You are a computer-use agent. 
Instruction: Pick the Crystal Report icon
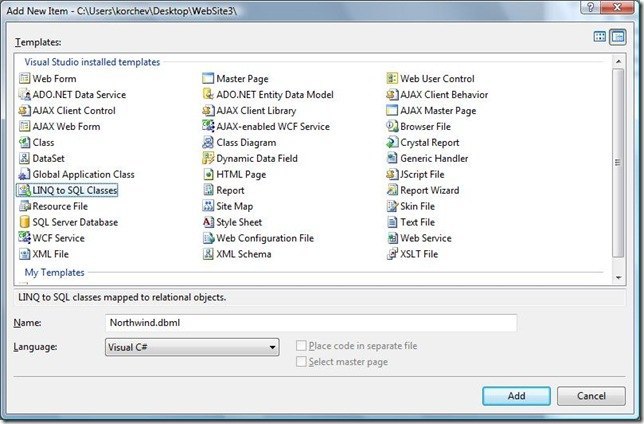[392, 142]
